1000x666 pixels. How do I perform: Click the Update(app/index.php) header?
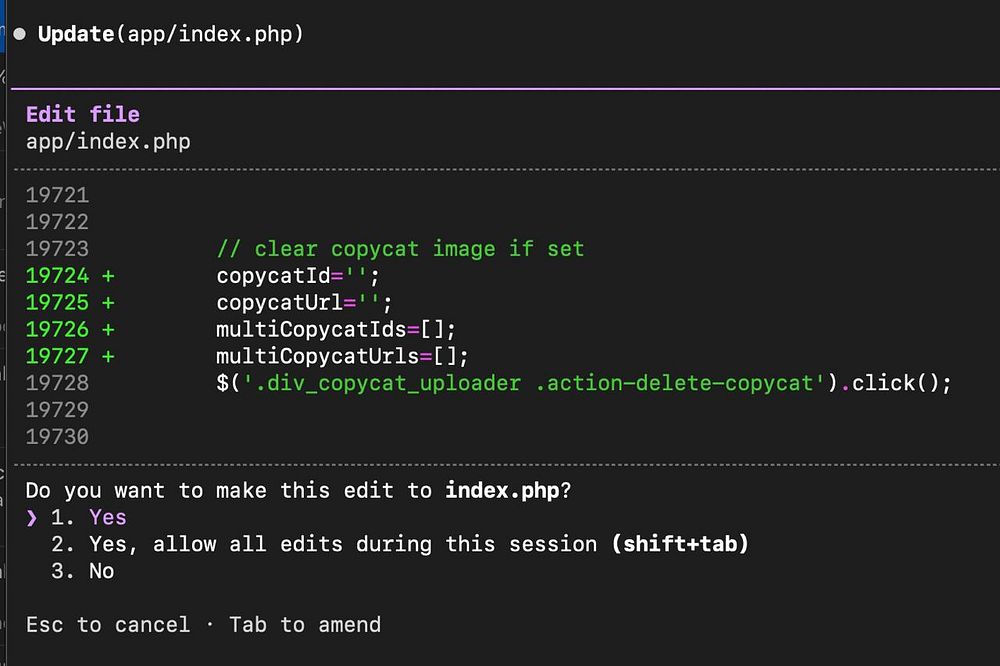pyautogui.click(x=170, y=34)
